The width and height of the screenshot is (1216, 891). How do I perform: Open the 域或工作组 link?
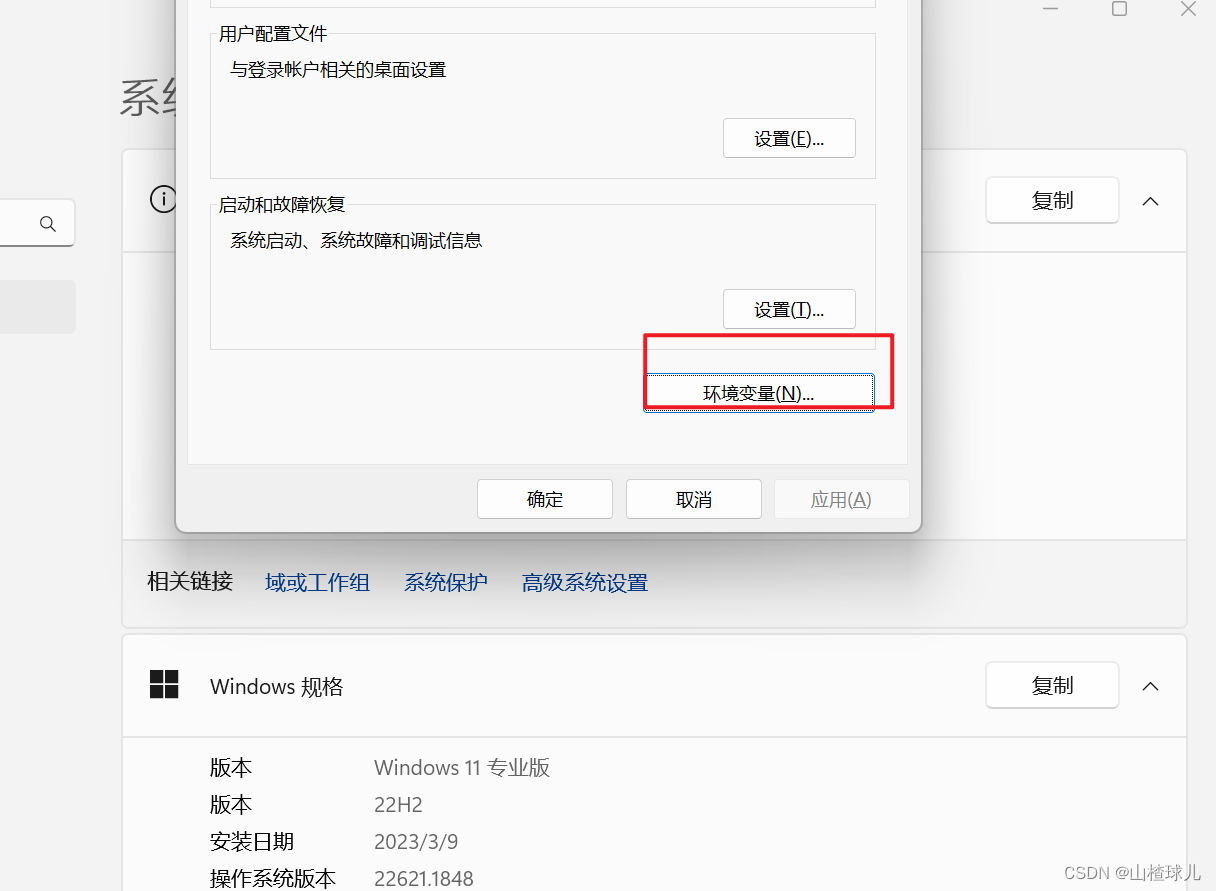317,582
